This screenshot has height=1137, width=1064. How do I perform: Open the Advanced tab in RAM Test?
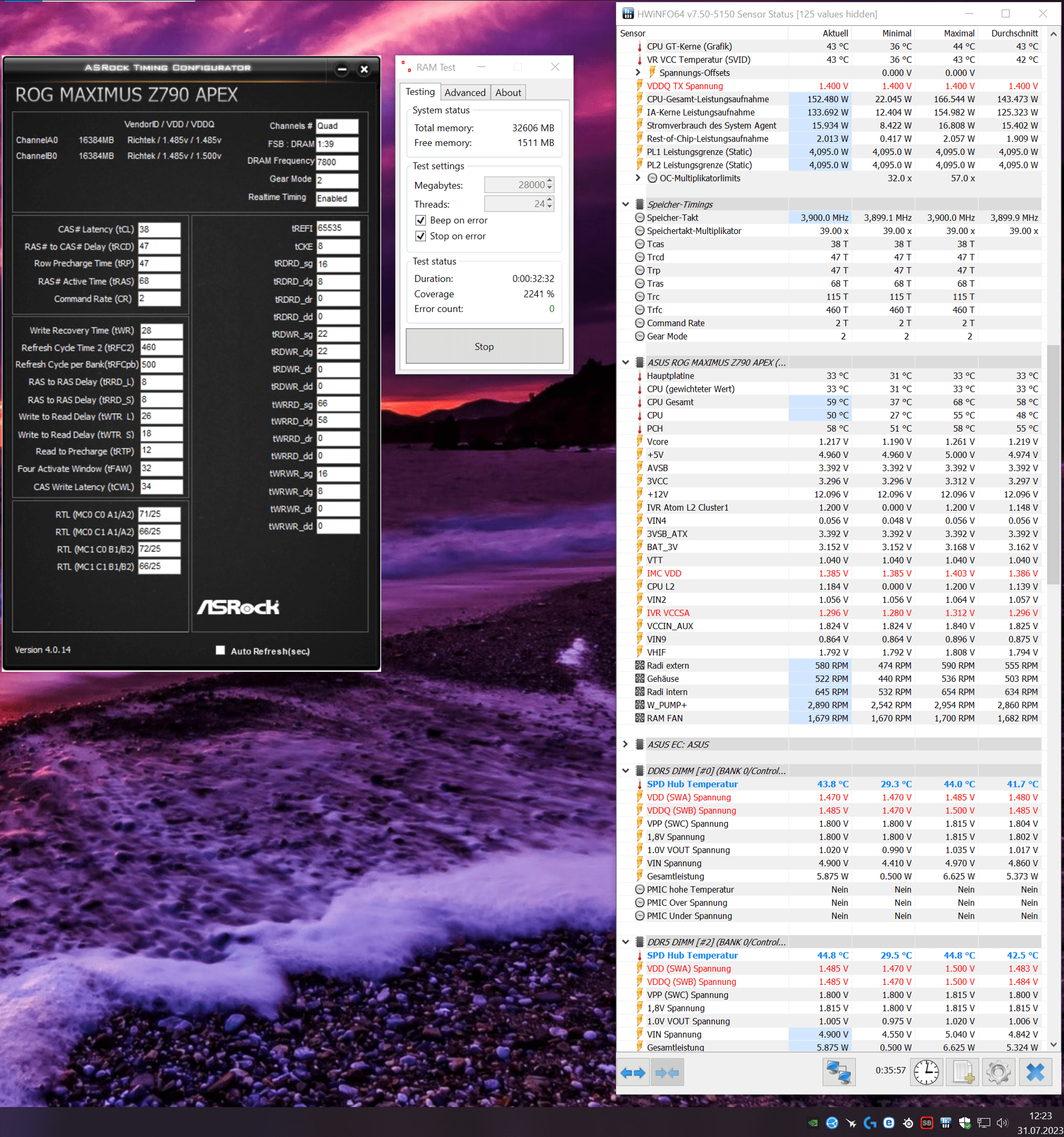[465, 93]
